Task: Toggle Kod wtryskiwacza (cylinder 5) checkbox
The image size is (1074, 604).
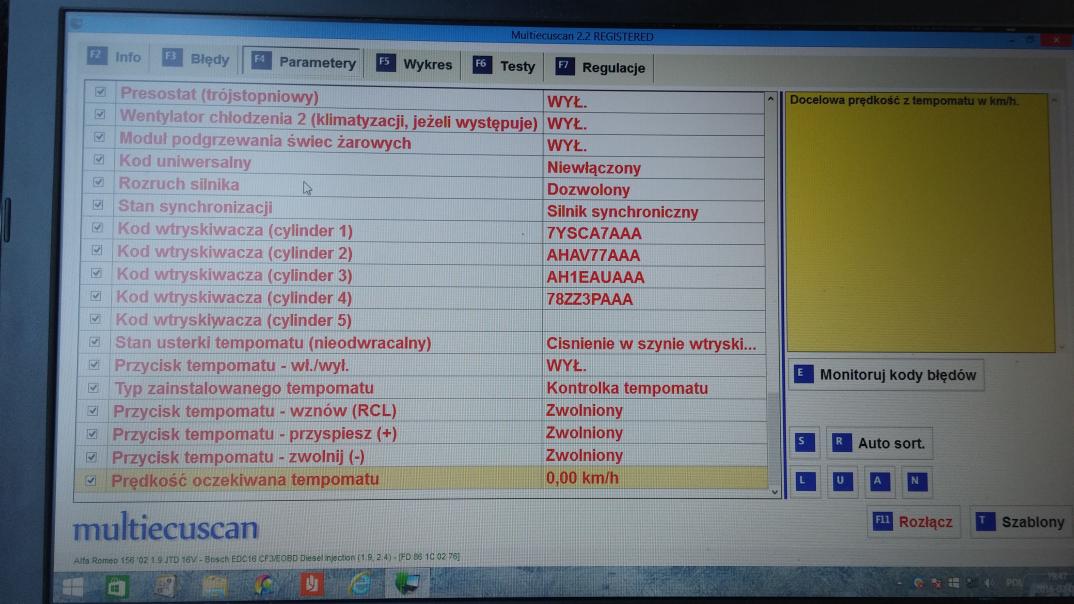Action: [95, 319]
